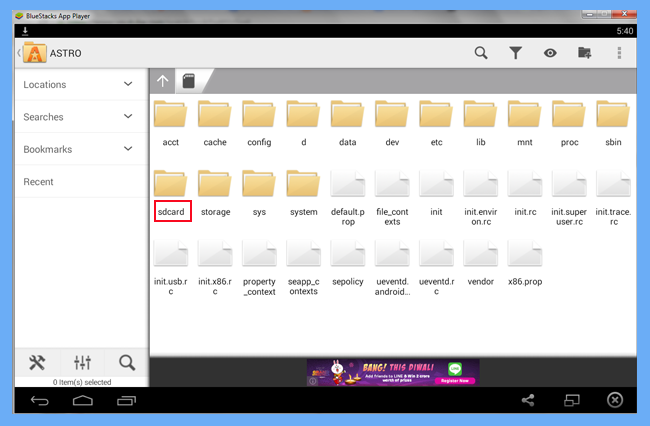This screenshot has width=650, height=426.
Task: Tap the Android recent apps button
Action: click(126, 400)
